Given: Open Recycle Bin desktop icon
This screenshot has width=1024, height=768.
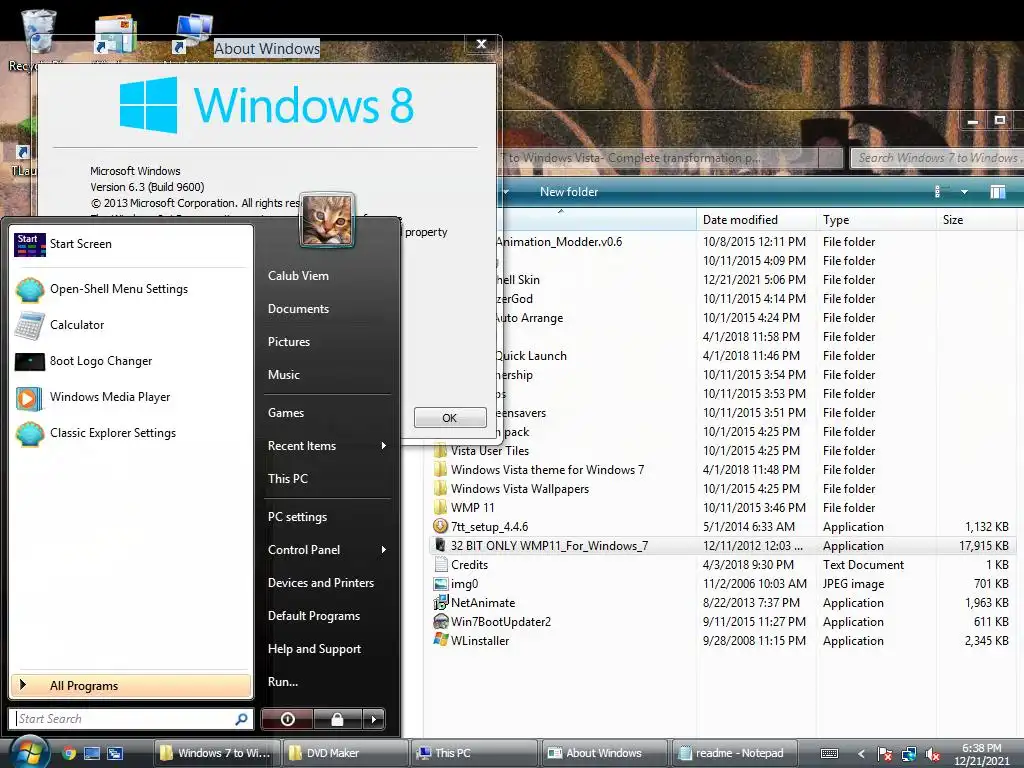Looking at the screenshot, I should 38,40.
